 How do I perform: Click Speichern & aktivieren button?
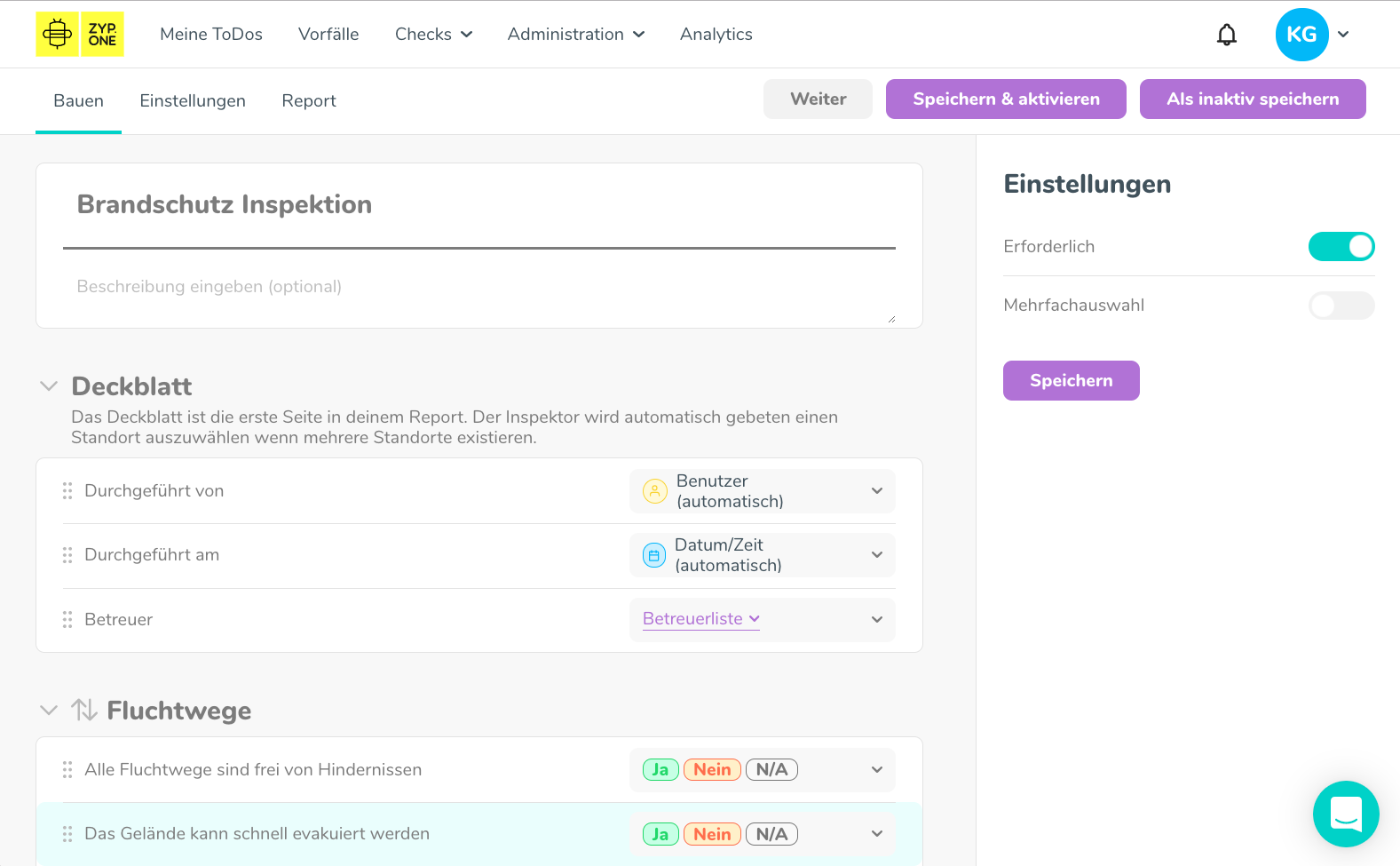pyautogui.click(x=1006, y=99)
